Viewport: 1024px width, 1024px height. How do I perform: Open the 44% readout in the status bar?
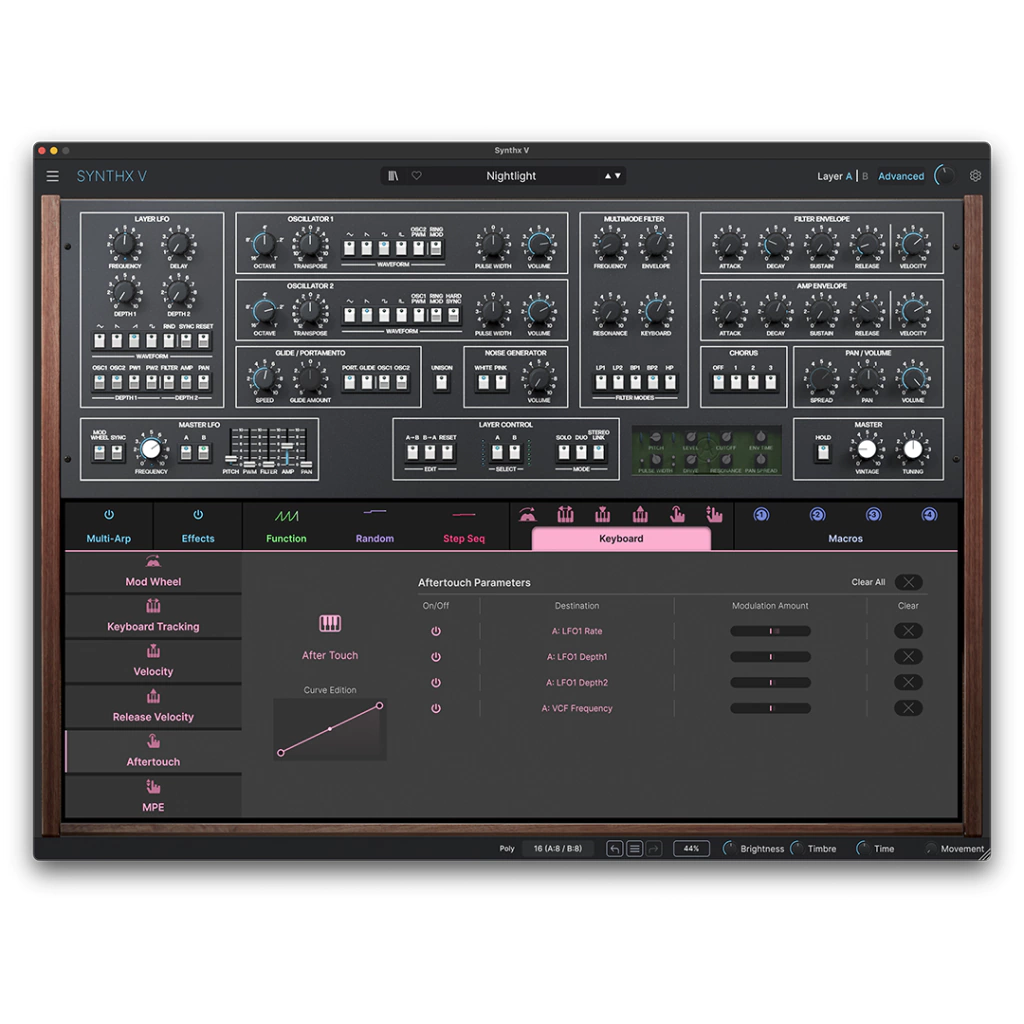point(691,848)
